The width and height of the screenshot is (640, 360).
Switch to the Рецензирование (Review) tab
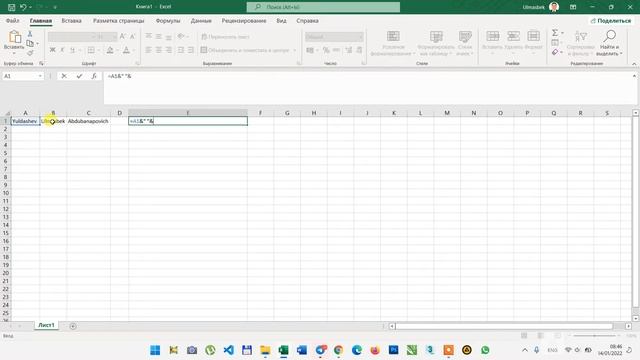[244, 21]
